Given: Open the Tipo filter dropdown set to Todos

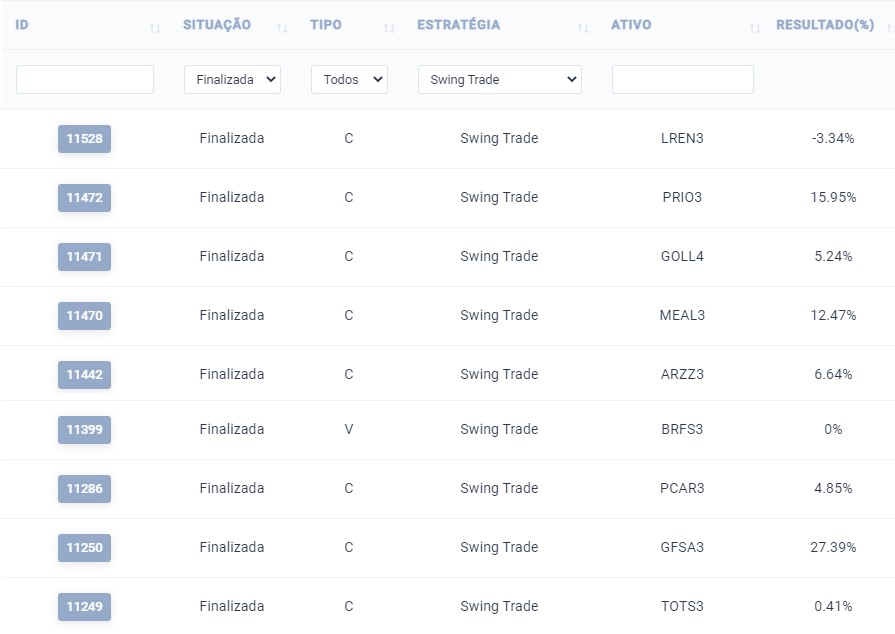Looking at the screenshot, I should click(349, 79).
